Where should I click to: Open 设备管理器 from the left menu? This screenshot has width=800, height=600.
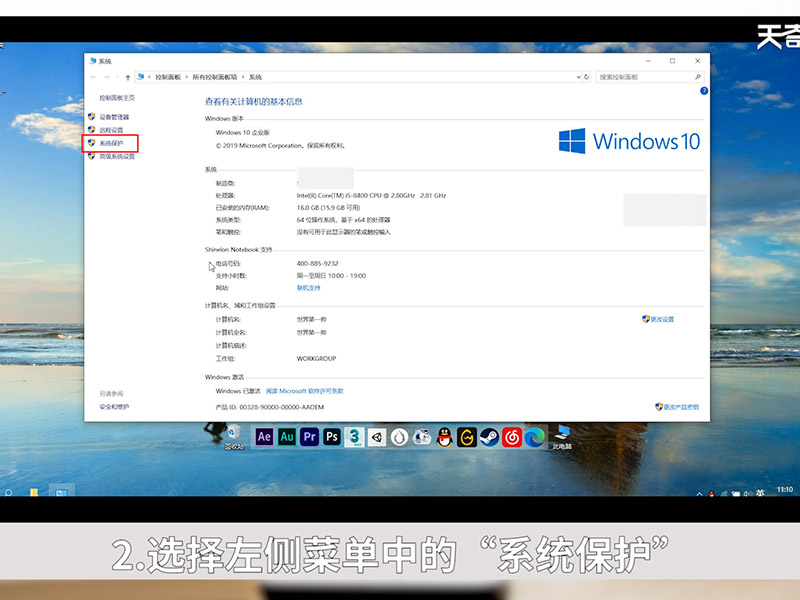point(114,117)
